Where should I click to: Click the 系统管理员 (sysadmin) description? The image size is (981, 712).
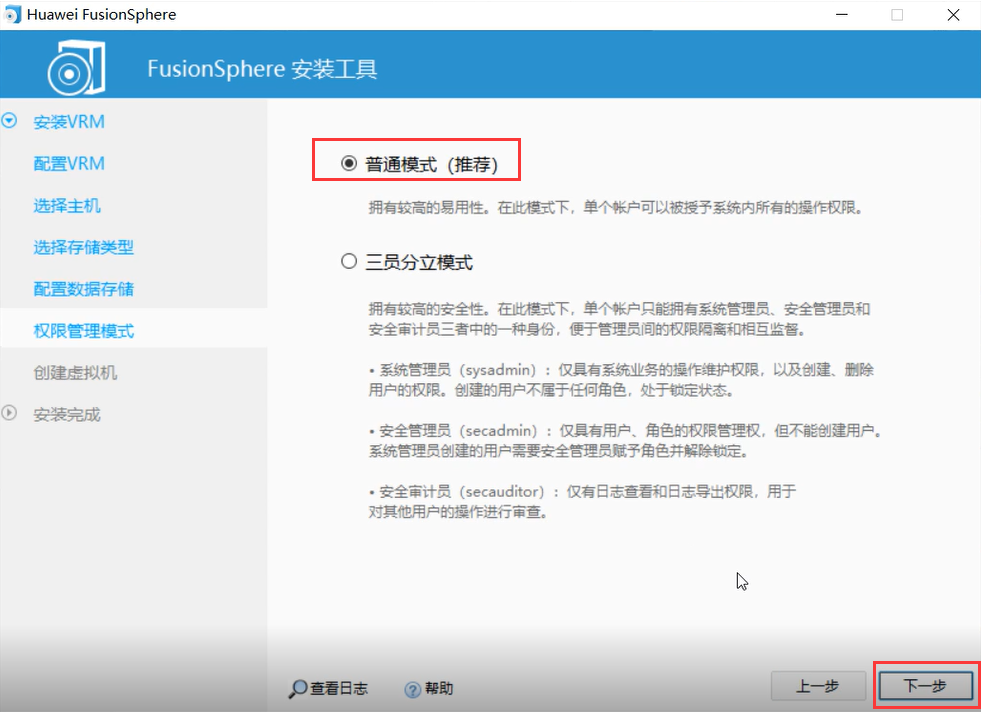pyautogui.click(x=621, y=380)
